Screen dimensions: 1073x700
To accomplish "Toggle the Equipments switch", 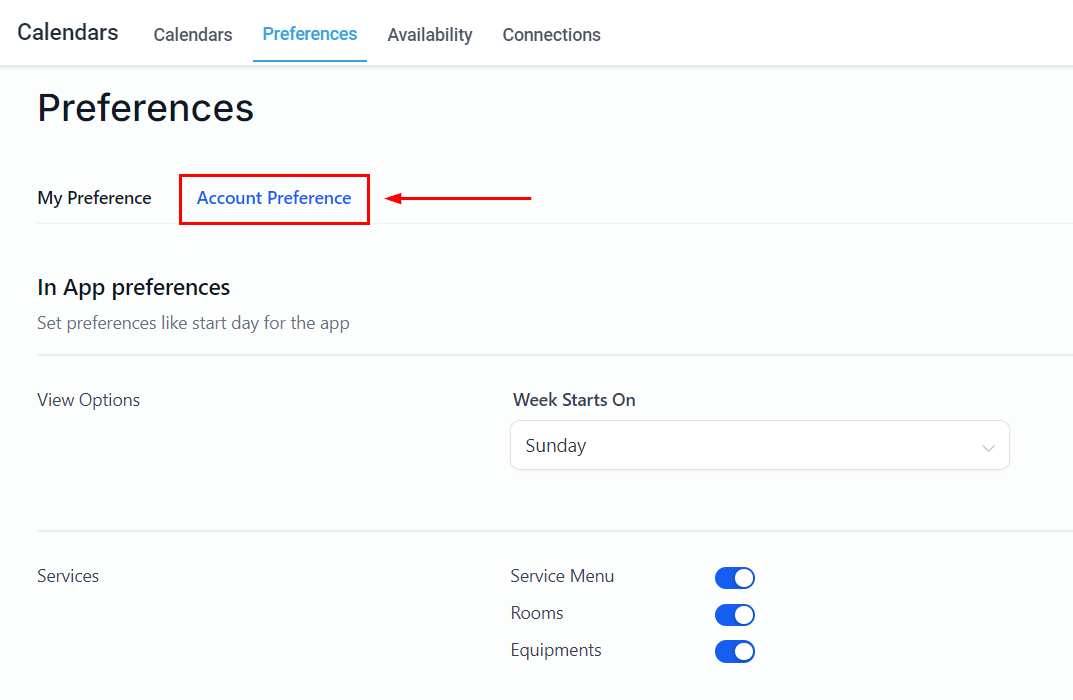I will [735, 652].
